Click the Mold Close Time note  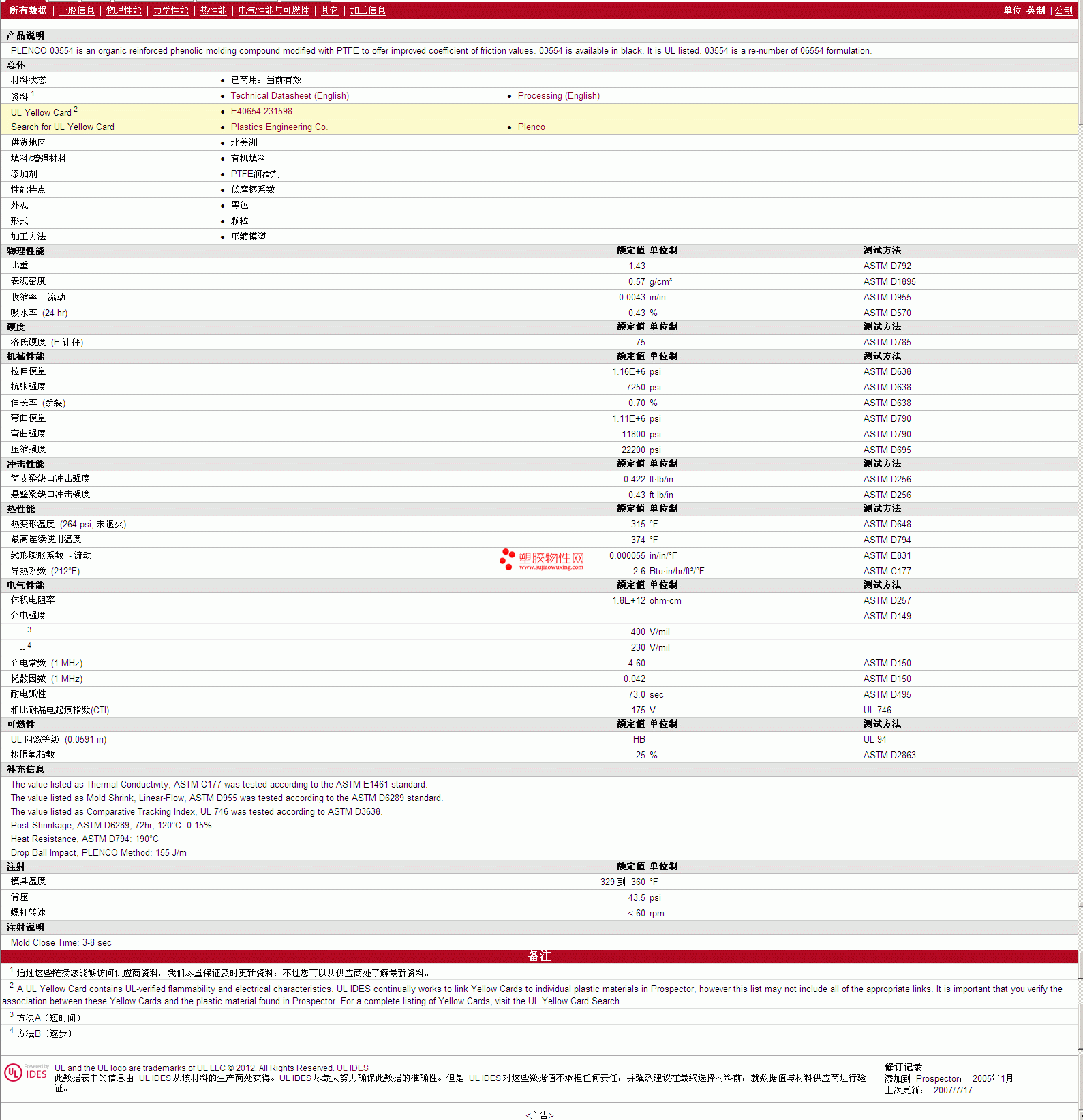tap(61, 943)
